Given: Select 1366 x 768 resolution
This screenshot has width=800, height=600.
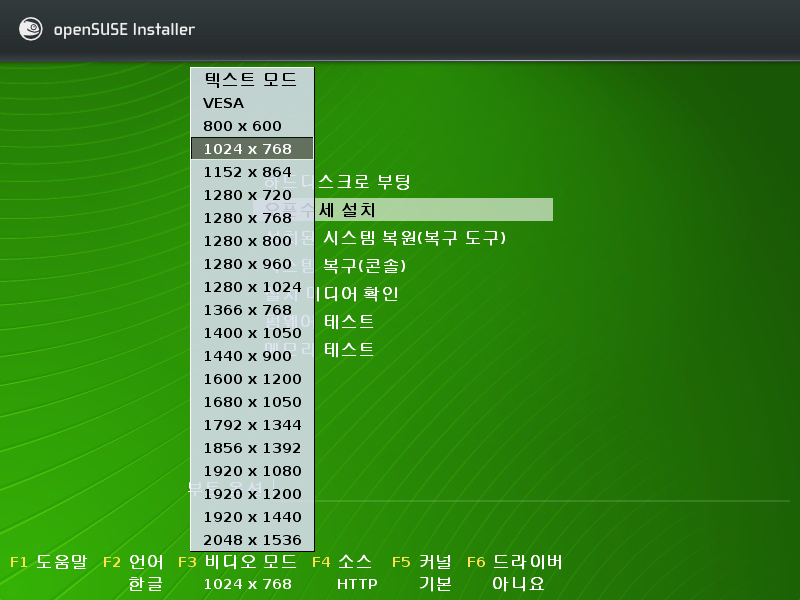Looking at the screenshot, I should pyautogui.click(x=252, y=310).
